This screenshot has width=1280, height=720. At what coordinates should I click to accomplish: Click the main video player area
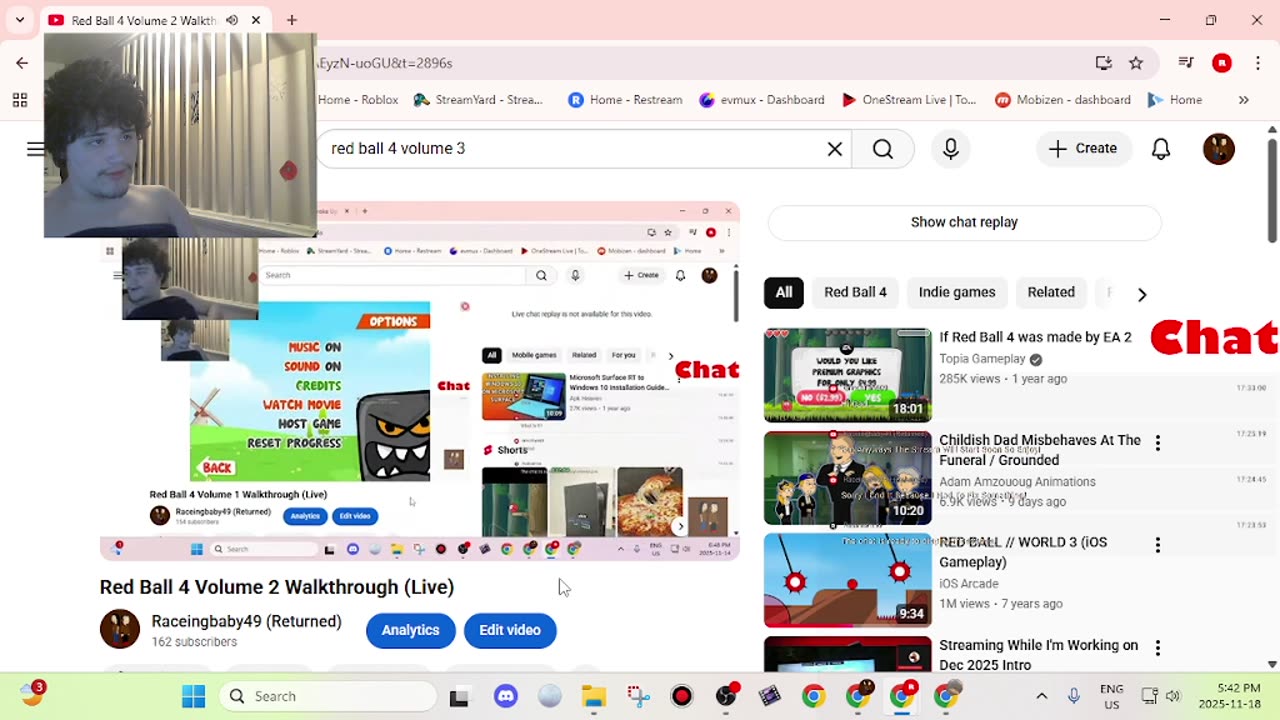[420, 381]
